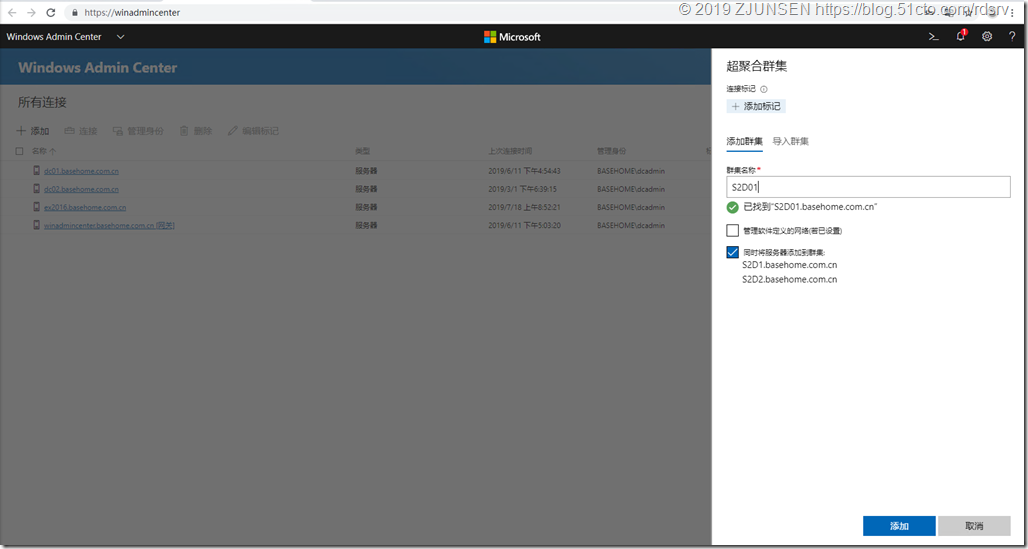The width and height of the screenshot is (1028, 549).
Task: Click the 连接标记 info icon
Action: [x=763, y=89]
